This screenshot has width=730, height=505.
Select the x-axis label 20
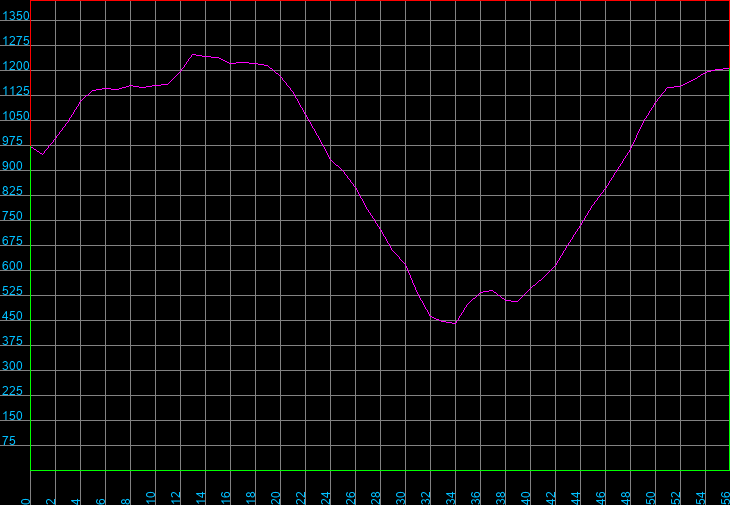coord(276,498)
